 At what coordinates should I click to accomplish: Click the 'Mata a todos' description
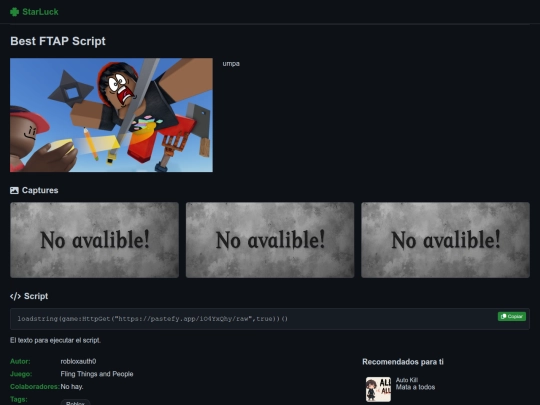coord(415,387)
